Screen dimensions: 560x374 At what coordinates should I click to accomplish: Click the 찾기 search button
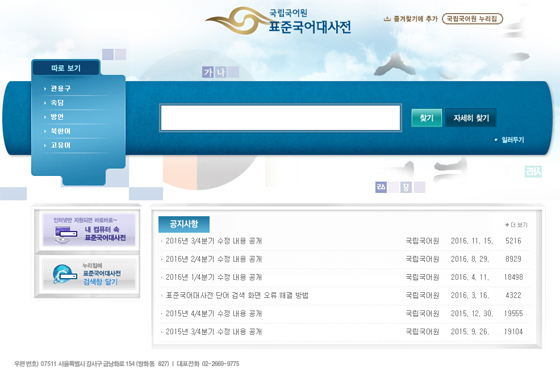[x=426, y=118]
